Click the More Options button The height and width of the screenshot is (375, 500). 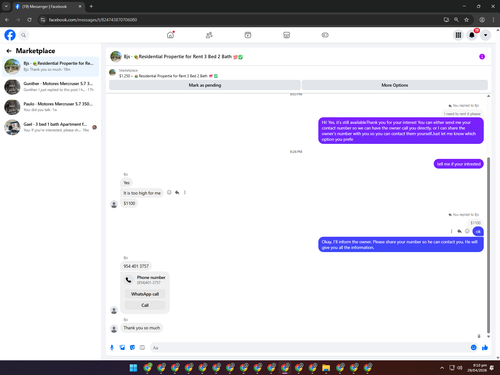[395, 85]
